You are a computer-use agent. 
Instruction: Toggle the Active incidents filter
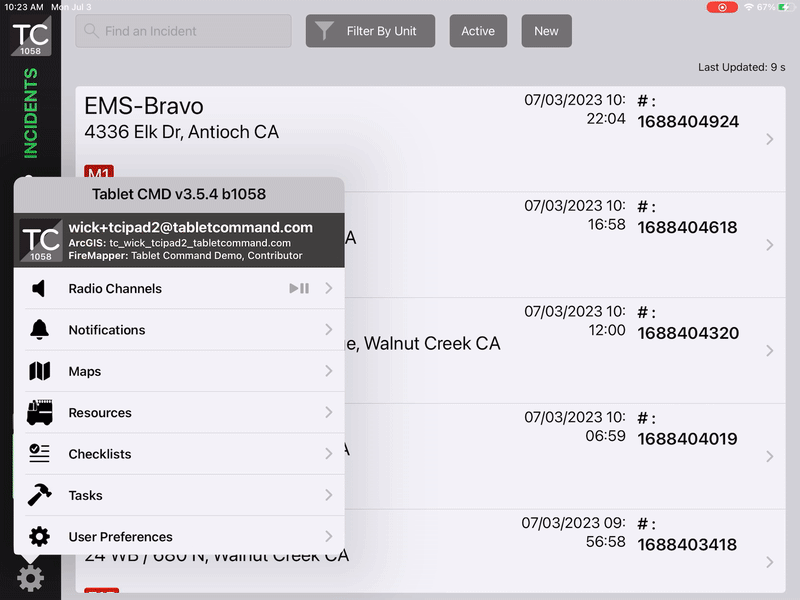(x=478, y=31)
